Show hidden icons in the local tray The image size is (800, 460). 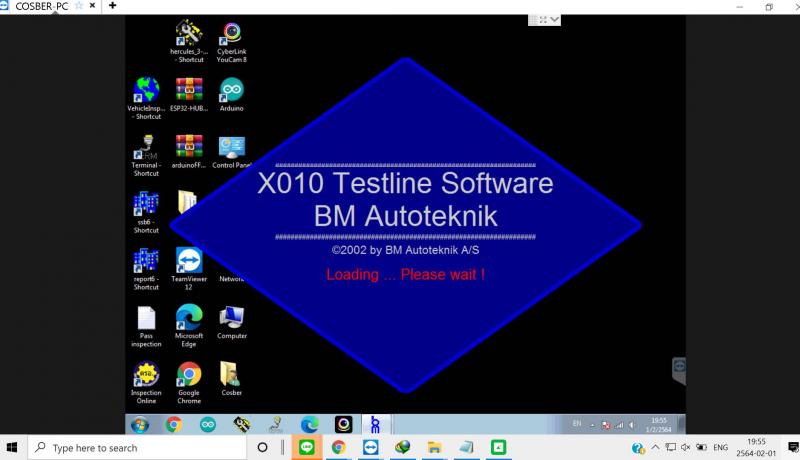[x=656, y=447]
